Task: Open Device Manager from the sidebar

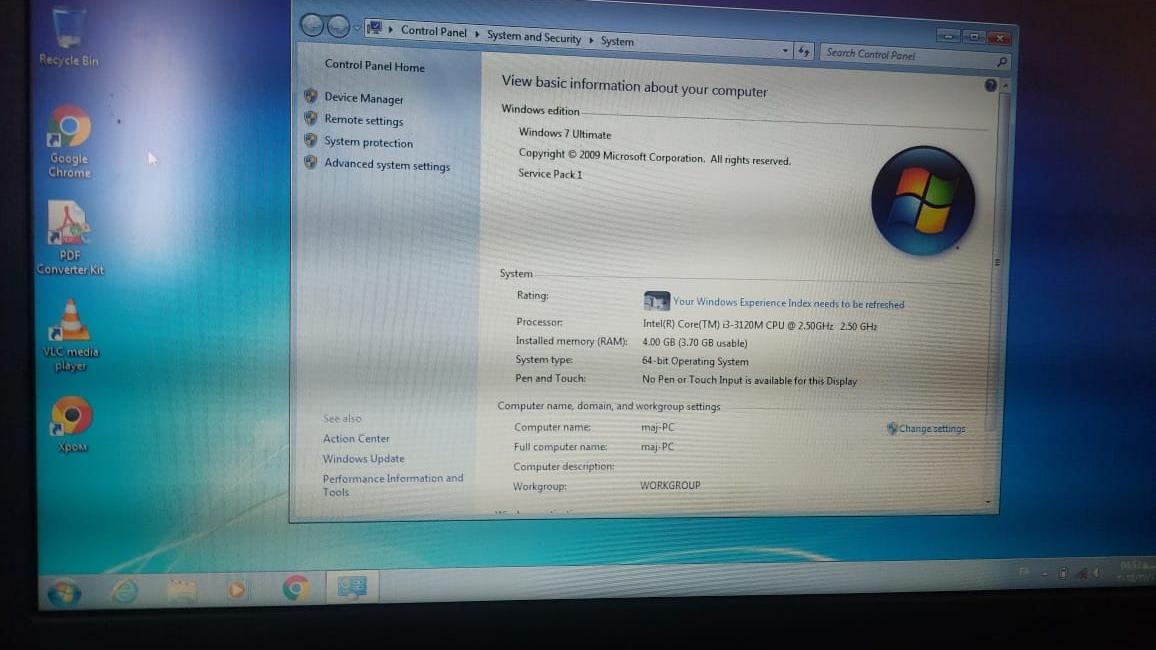Action: [x=363, y=98]
